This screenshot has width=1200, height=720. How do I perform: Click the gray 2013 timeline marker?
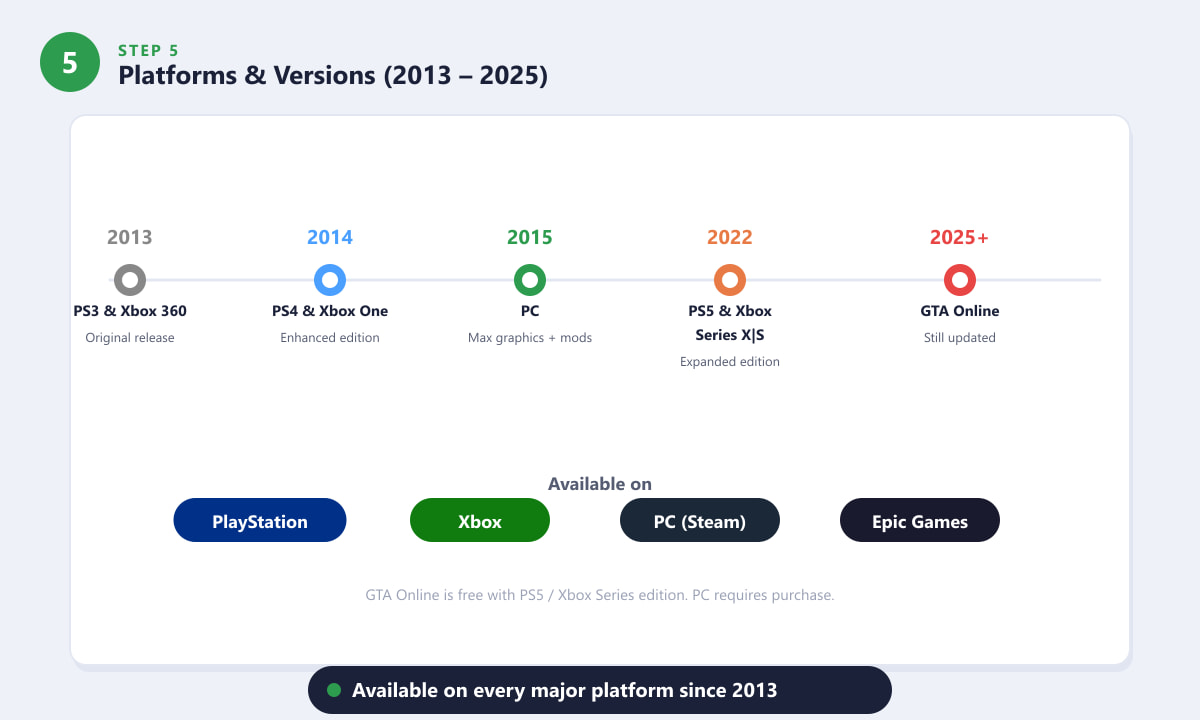pos(130,280)
